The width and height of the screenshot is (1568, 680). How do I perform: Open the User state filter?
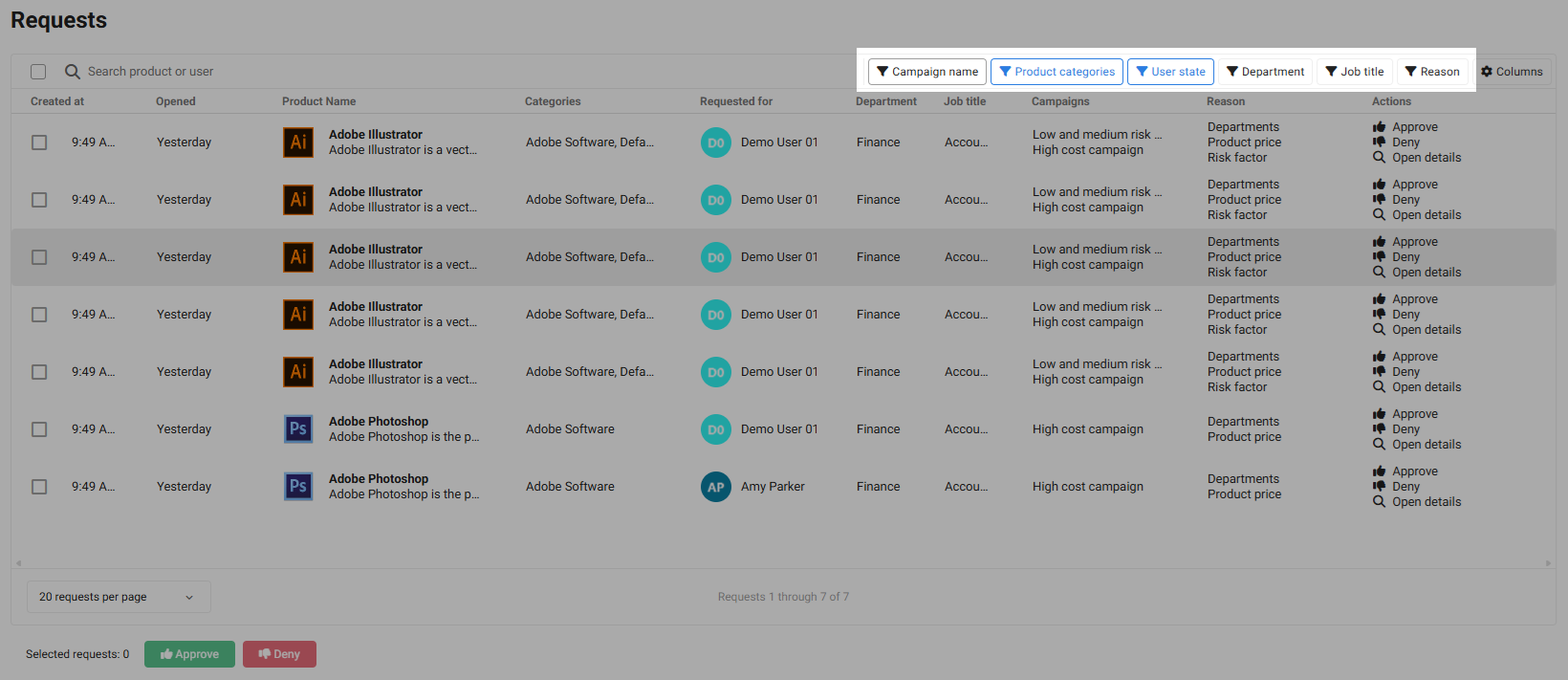(1170, 72)
